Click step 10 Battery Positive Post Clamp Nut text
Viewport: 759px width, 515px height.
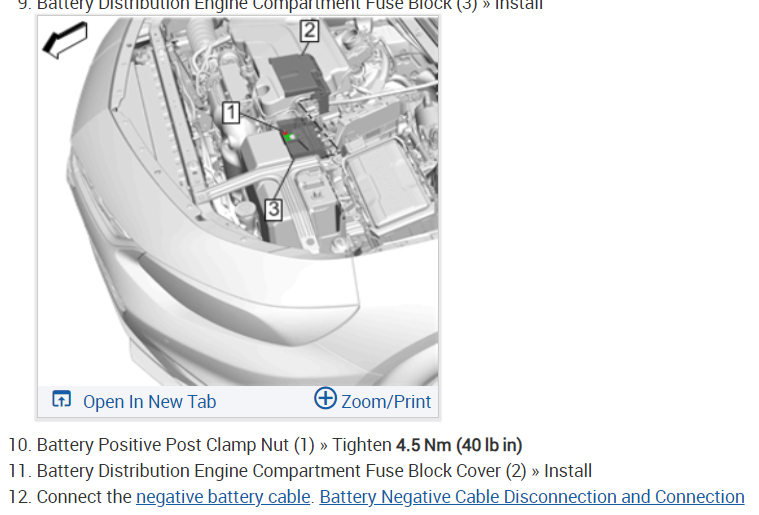(176, 445)
